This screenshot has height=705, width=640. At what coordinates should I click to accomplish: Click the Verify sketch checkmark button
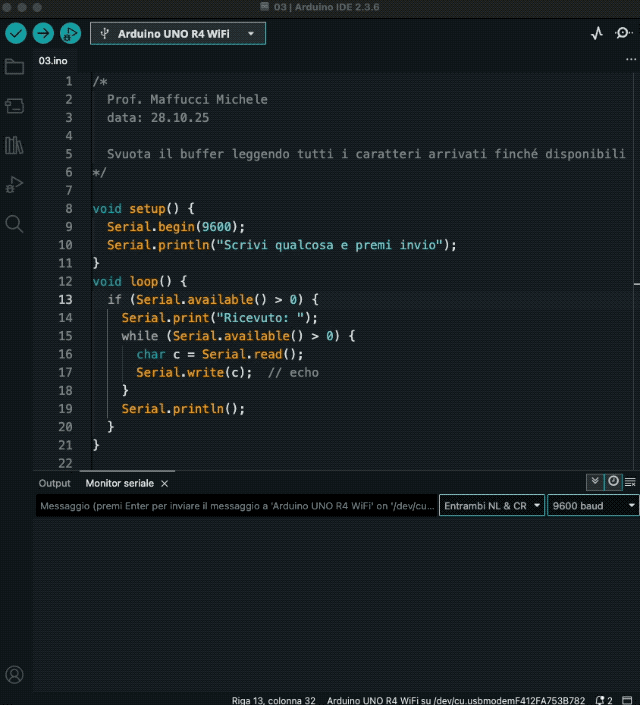click(16, 33)
